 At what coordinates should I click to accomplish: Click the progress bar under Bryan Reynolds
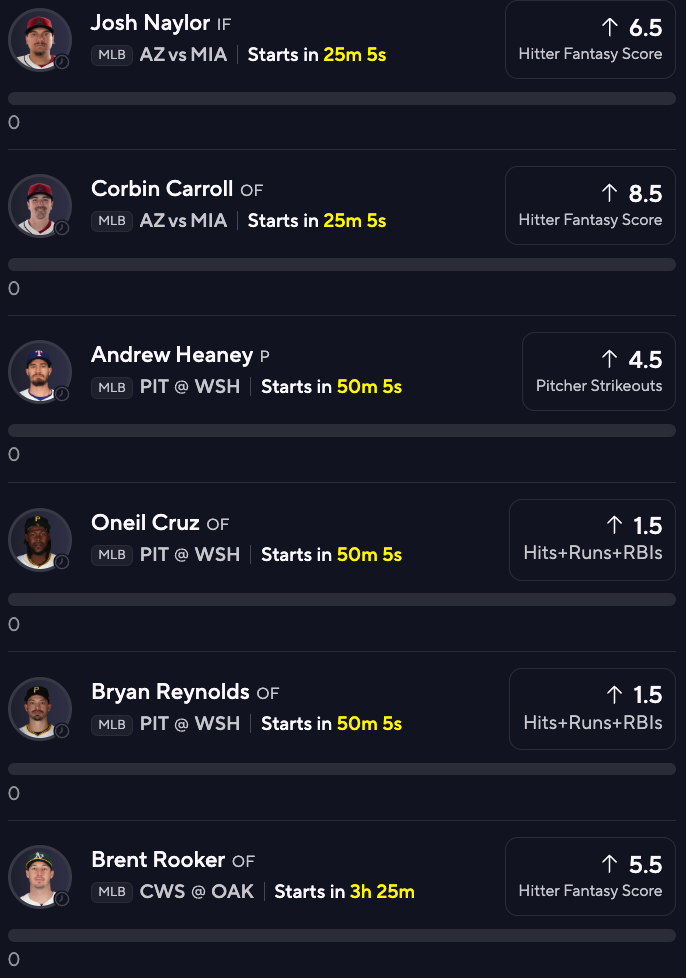point(342,769)
